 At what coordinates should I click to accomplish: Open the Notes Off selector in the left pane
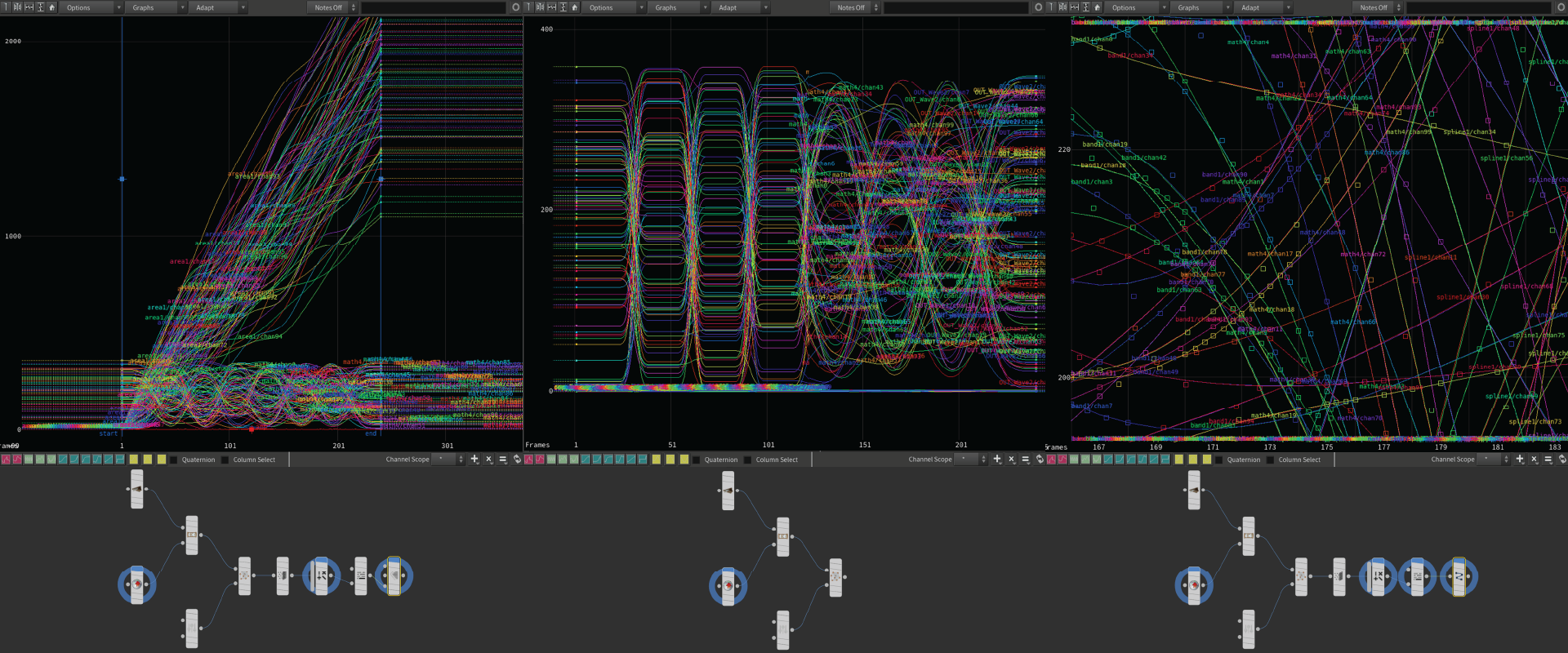332,7
